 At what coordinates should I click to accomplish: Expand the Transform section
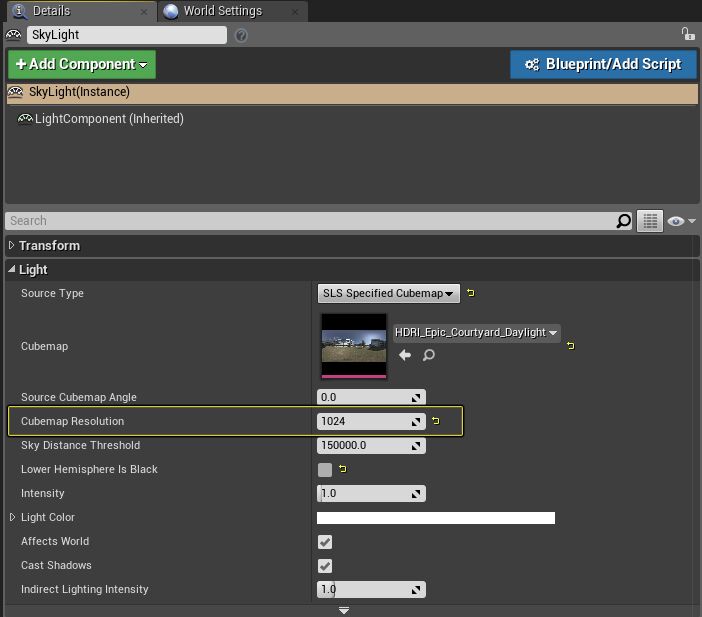(x=12, y=246)
